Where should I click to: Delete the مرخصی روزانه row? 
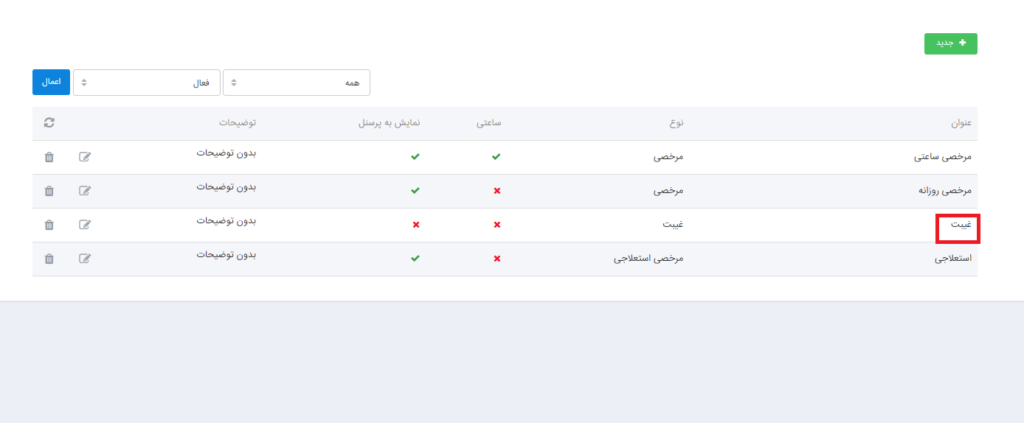coord(49,191)
